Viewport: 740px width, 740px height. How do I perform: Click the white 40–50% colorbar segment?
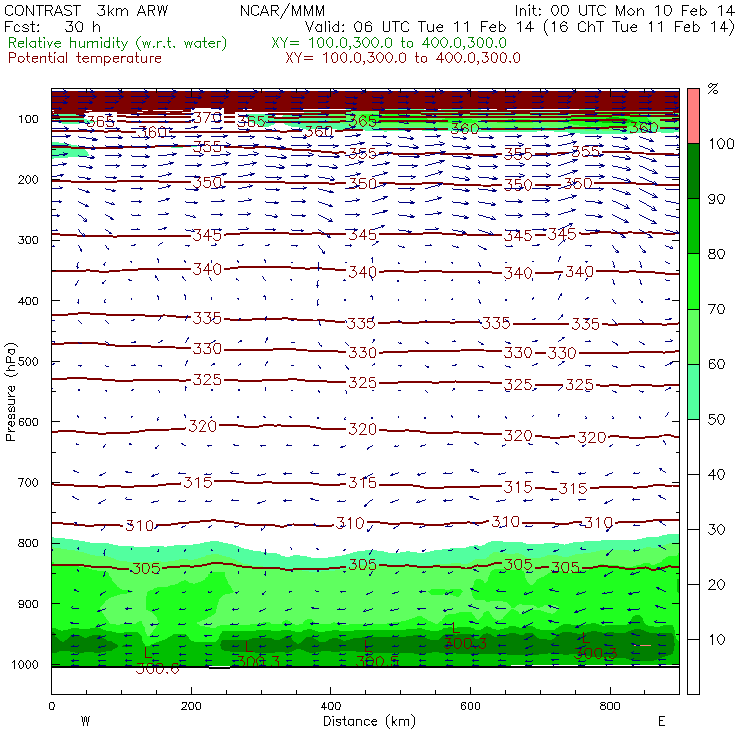(693, 447)
